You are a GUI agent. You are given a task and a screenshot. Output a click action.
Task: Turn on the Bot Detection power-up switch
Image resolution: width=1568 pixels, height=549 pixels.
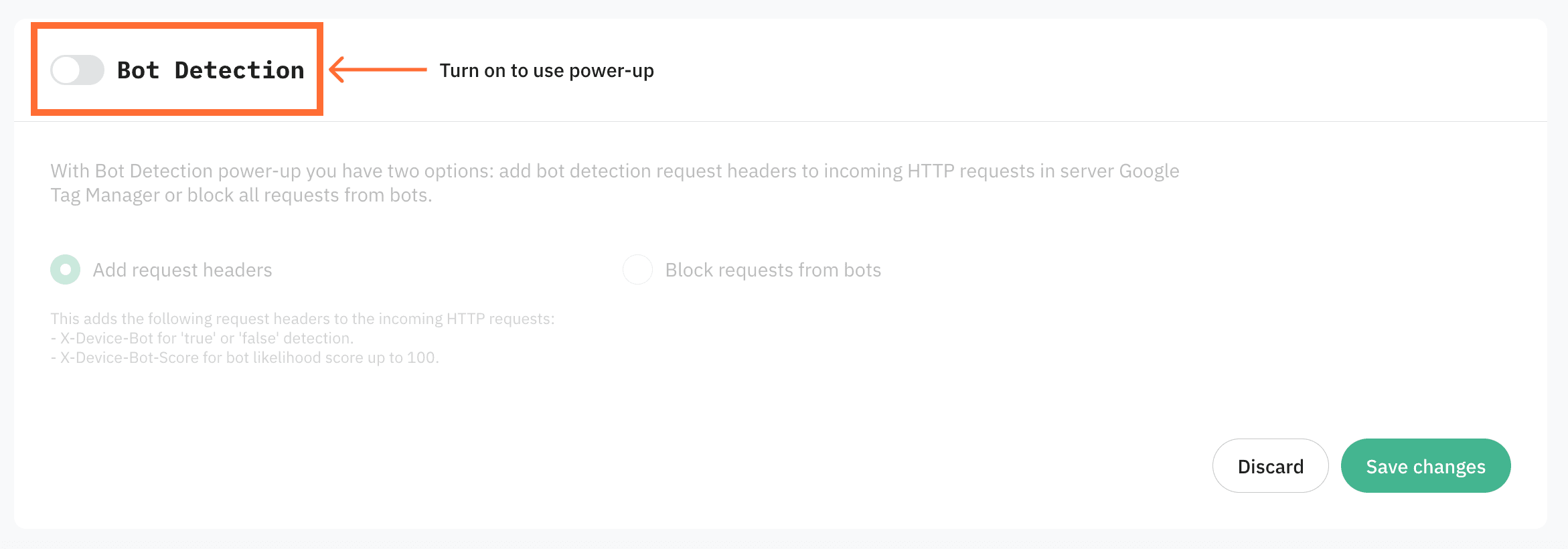point(77,70)
